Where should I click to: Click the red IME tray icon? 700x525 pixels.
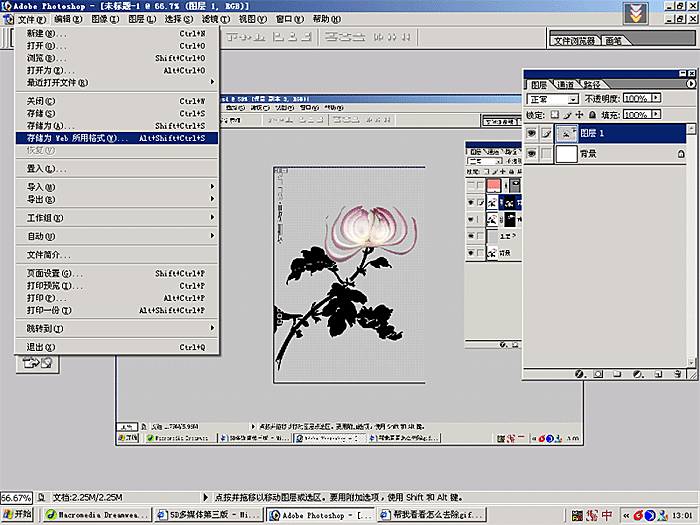(592, 515)
